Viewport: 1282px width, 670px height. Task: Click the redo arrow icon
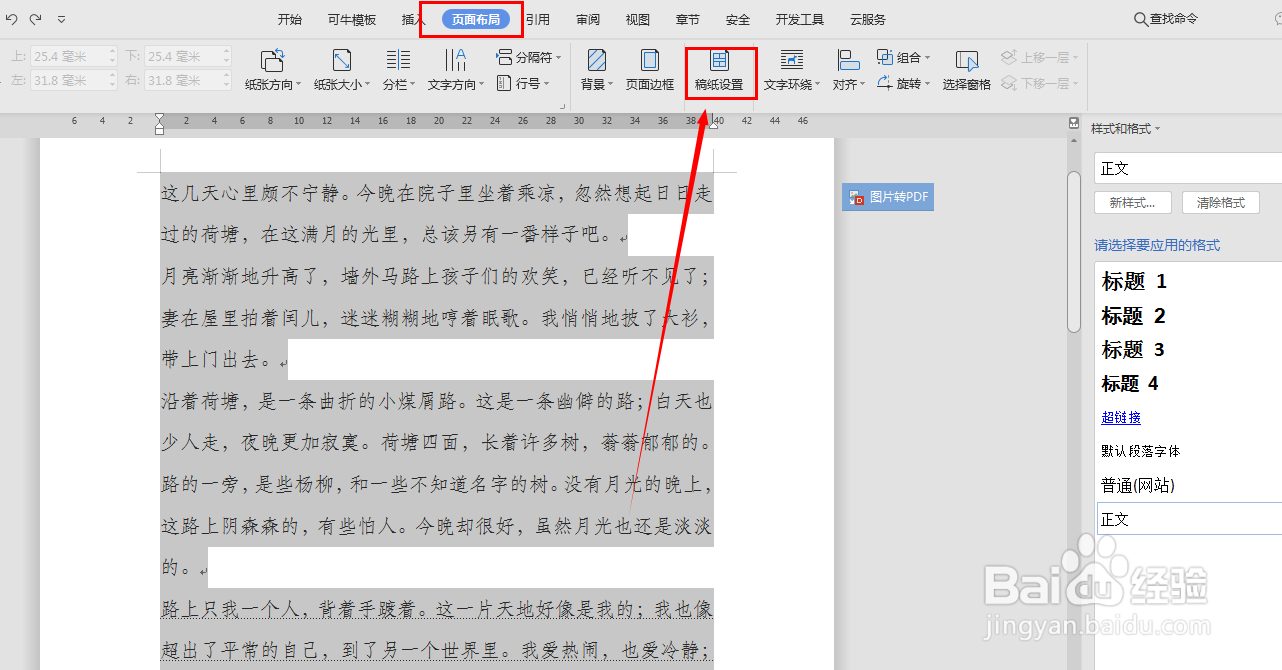pyautogui.click(x=36, y=19)
